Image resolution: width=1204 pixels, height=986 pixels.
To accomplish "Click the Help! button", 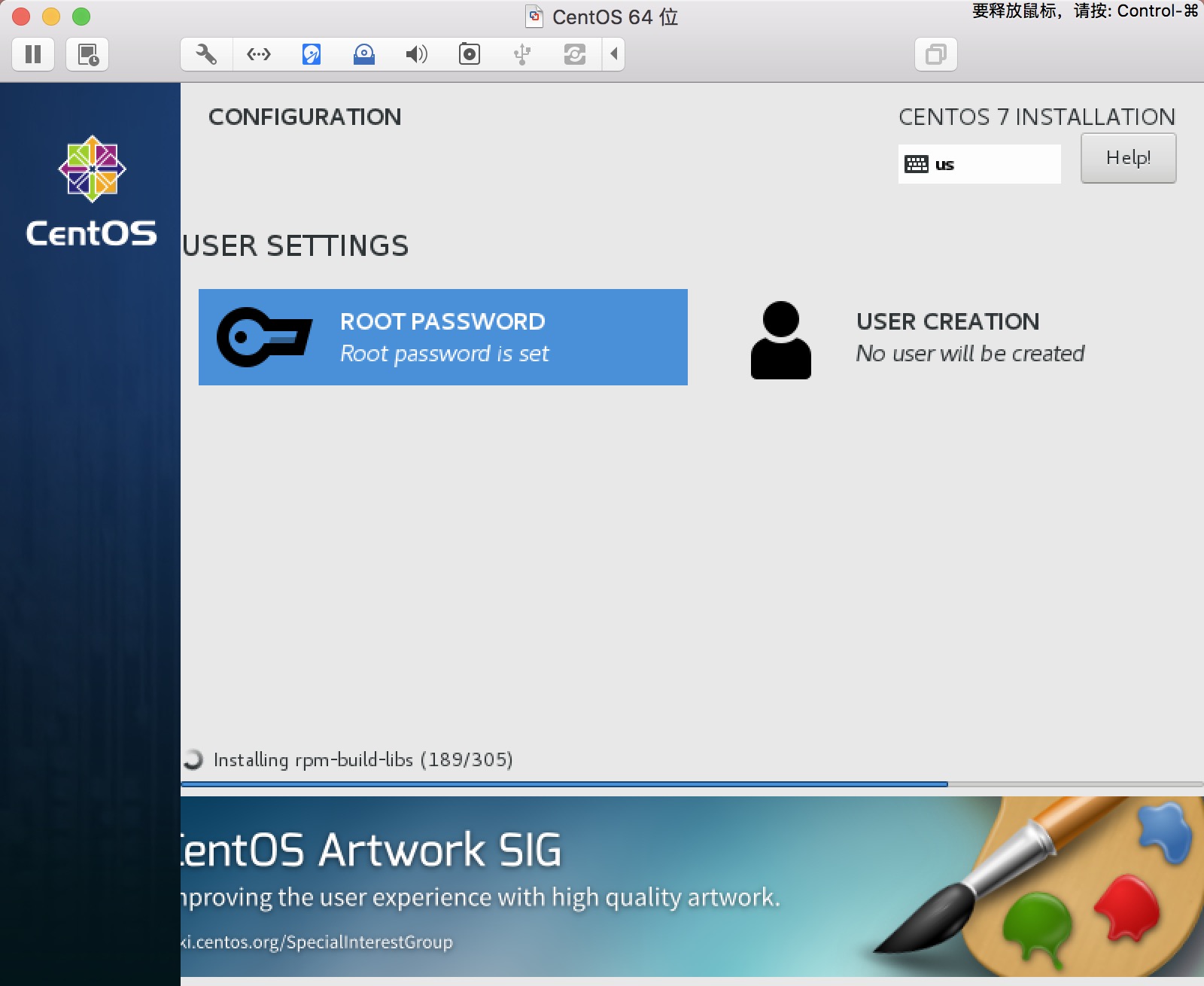I will coord(1128,158).
